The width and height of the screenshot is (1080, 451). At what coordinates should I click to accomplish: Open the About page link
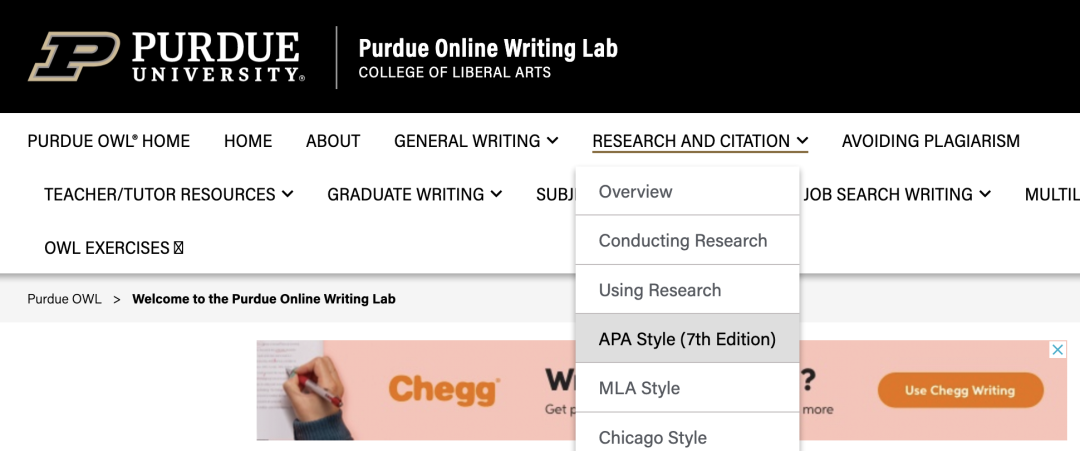(333, 141)
